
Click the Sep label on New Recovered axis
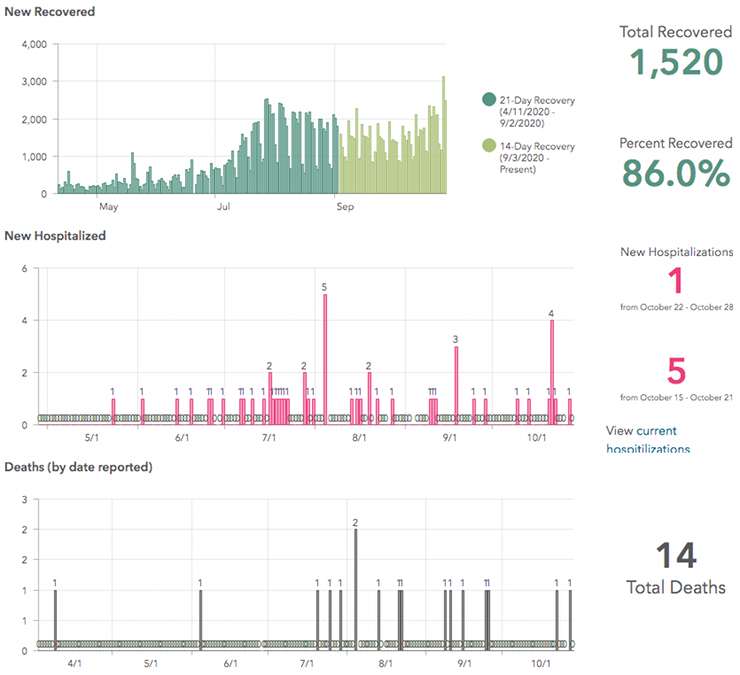click(x=344, y=207)
